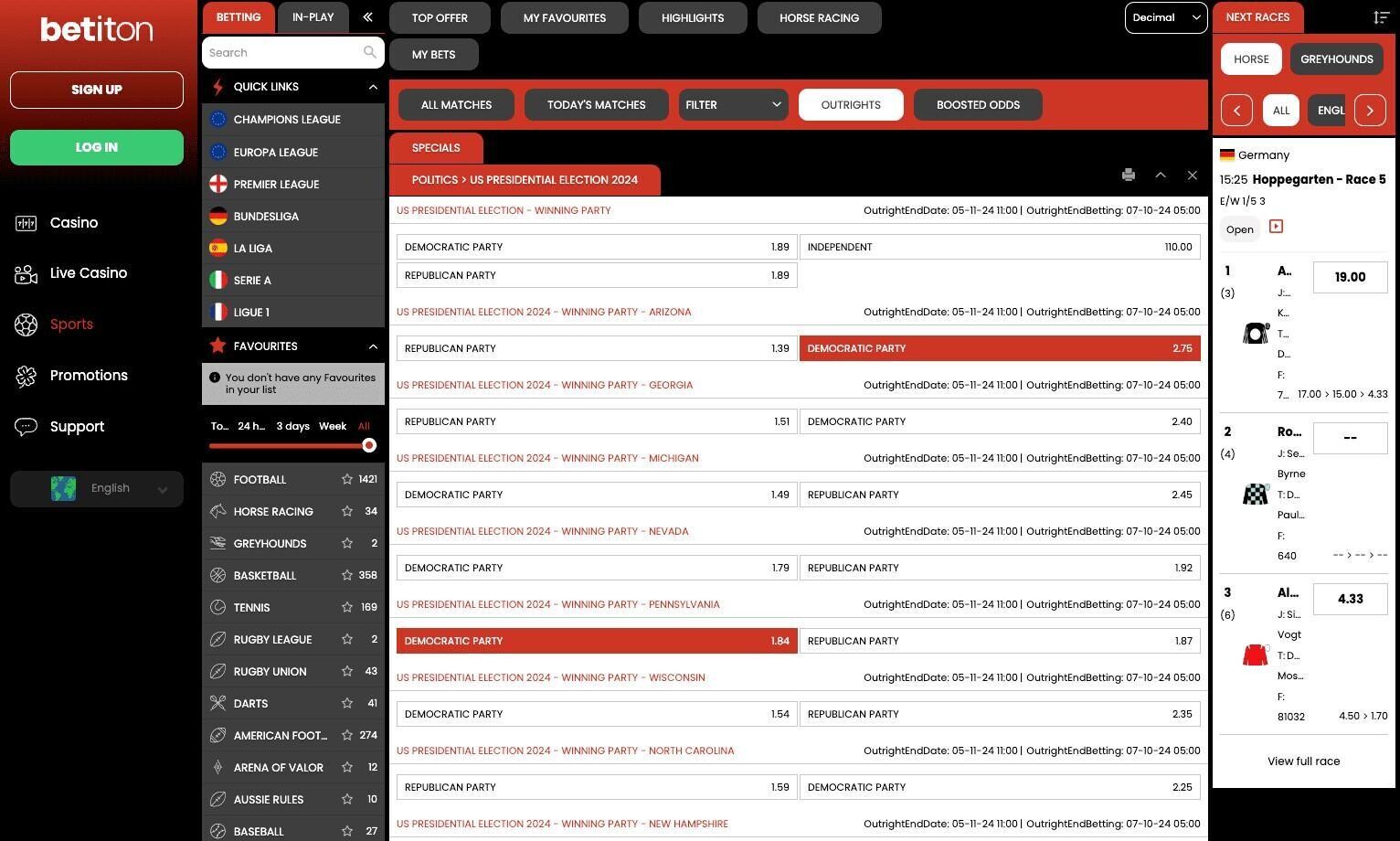This screenshot has height=841, width=1400.
Task: Go to next race country with right arrow
Action: (1370, 111)
